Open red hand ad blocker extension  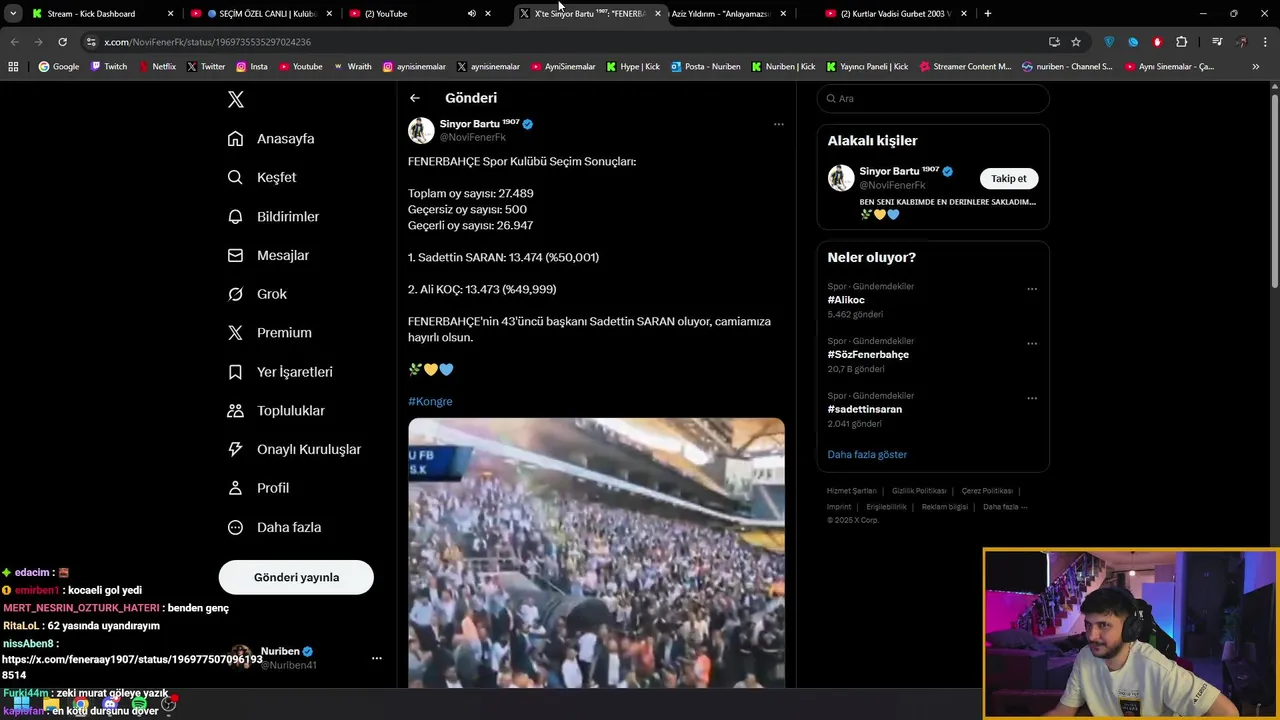pos(1157,42)
